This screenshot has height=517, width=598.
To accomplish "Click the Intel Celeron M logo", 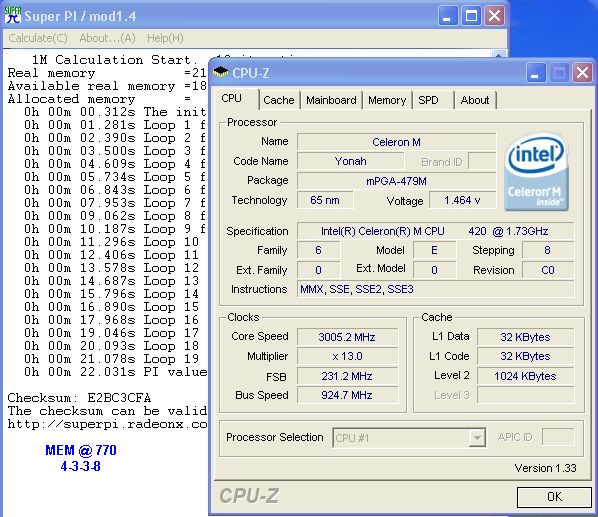I will (536, 171).
